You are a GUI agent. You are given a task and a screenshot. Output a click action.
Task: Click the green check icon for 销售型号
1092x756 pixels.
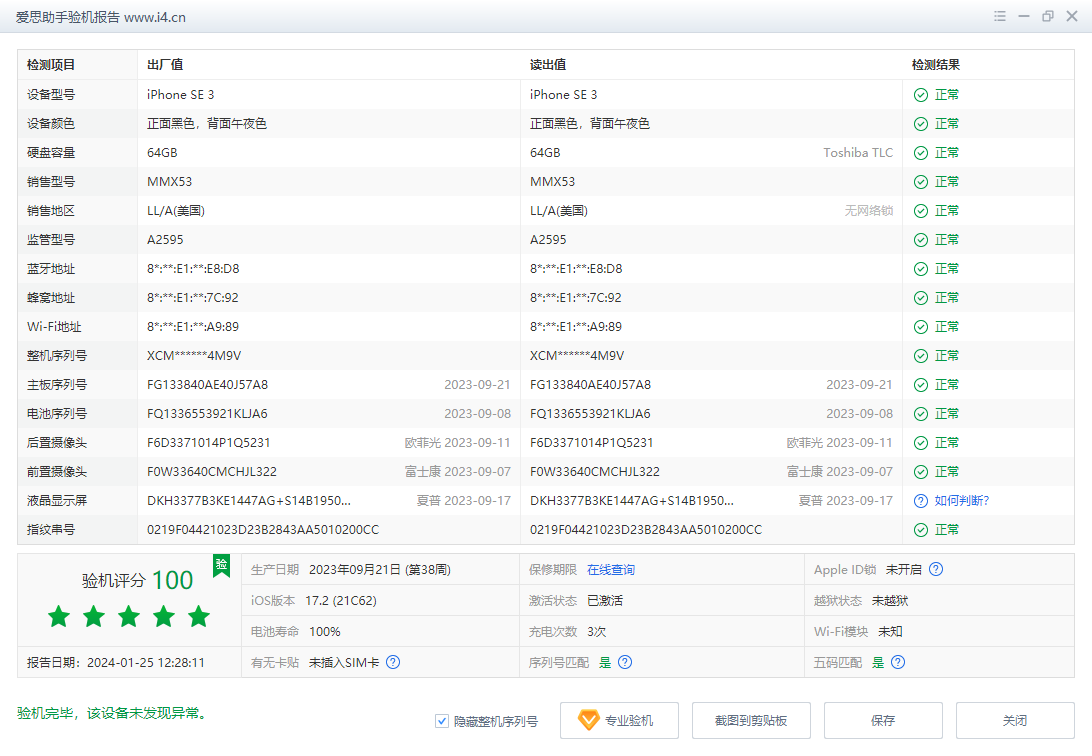[921, 182]
